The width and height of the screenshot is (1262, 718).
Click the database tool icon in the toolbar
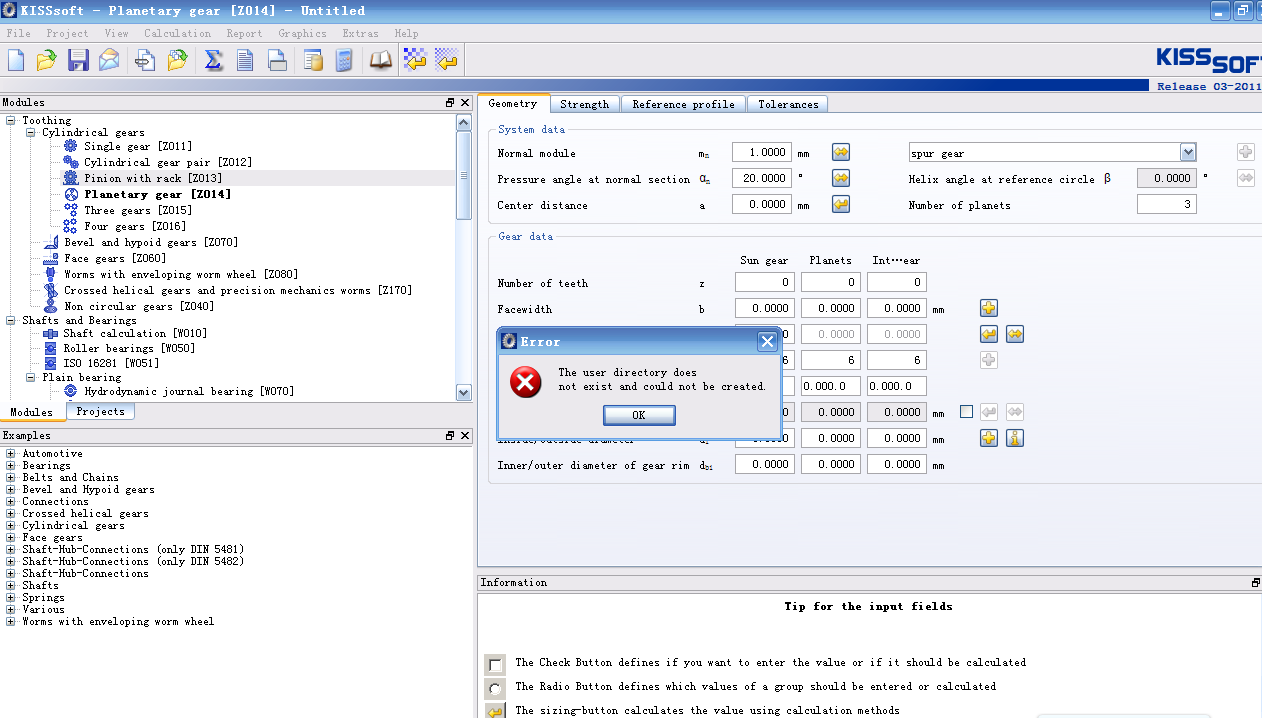click(314, 61)
